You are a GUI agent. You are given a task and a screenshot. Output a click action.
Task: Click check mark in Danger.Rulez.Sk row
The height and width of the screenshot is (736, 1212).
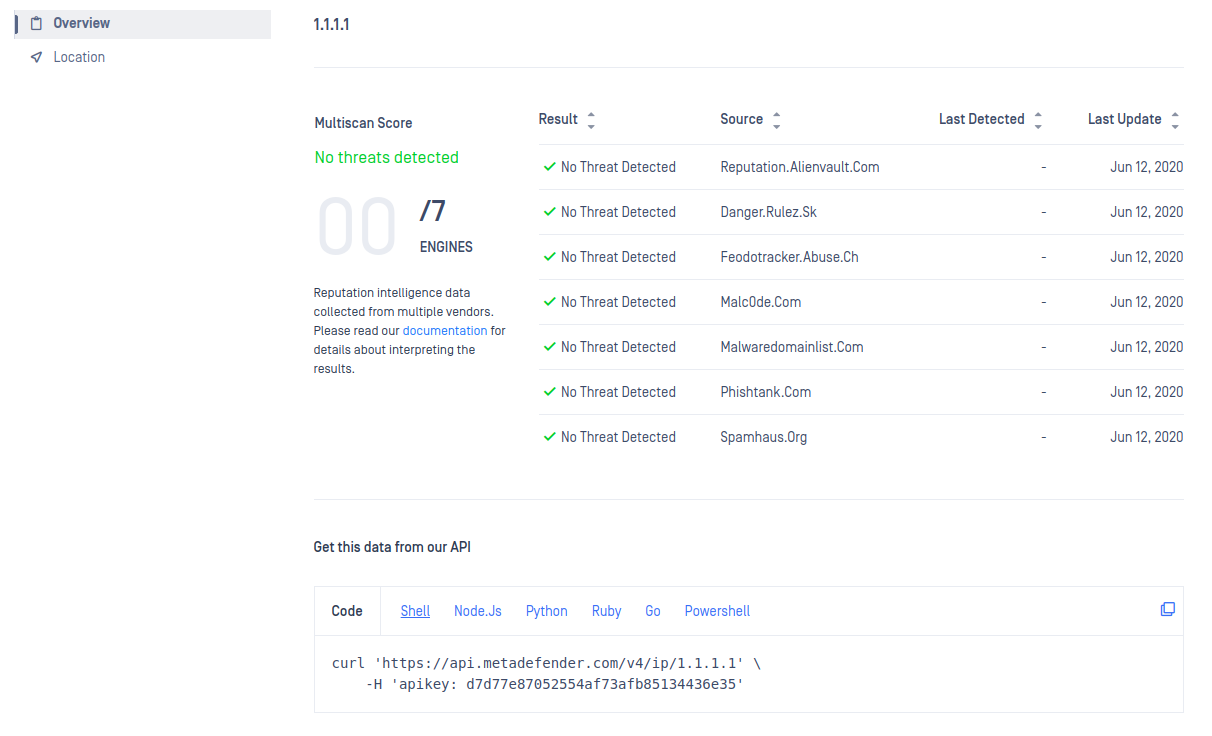point(549,212)
